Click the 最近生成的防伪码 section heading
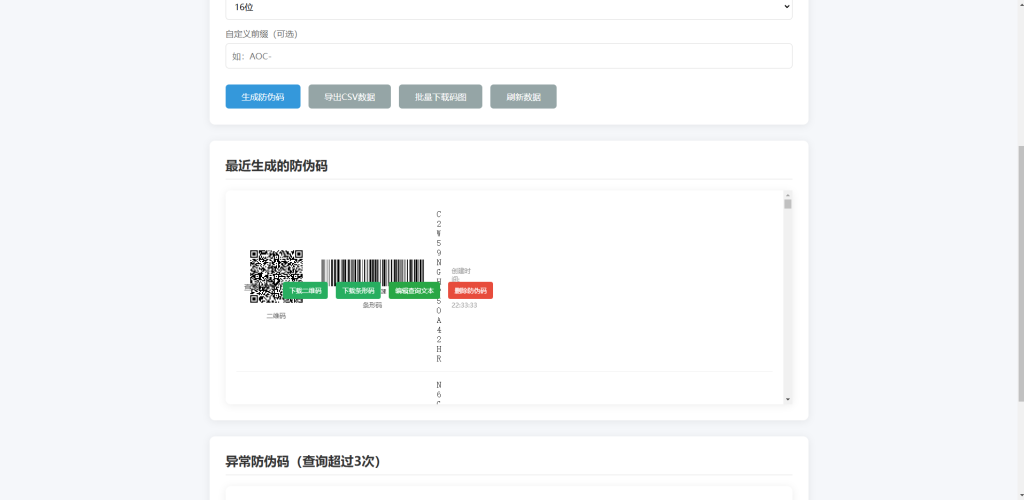The image size is (1024, 500). tap(276, 166)
